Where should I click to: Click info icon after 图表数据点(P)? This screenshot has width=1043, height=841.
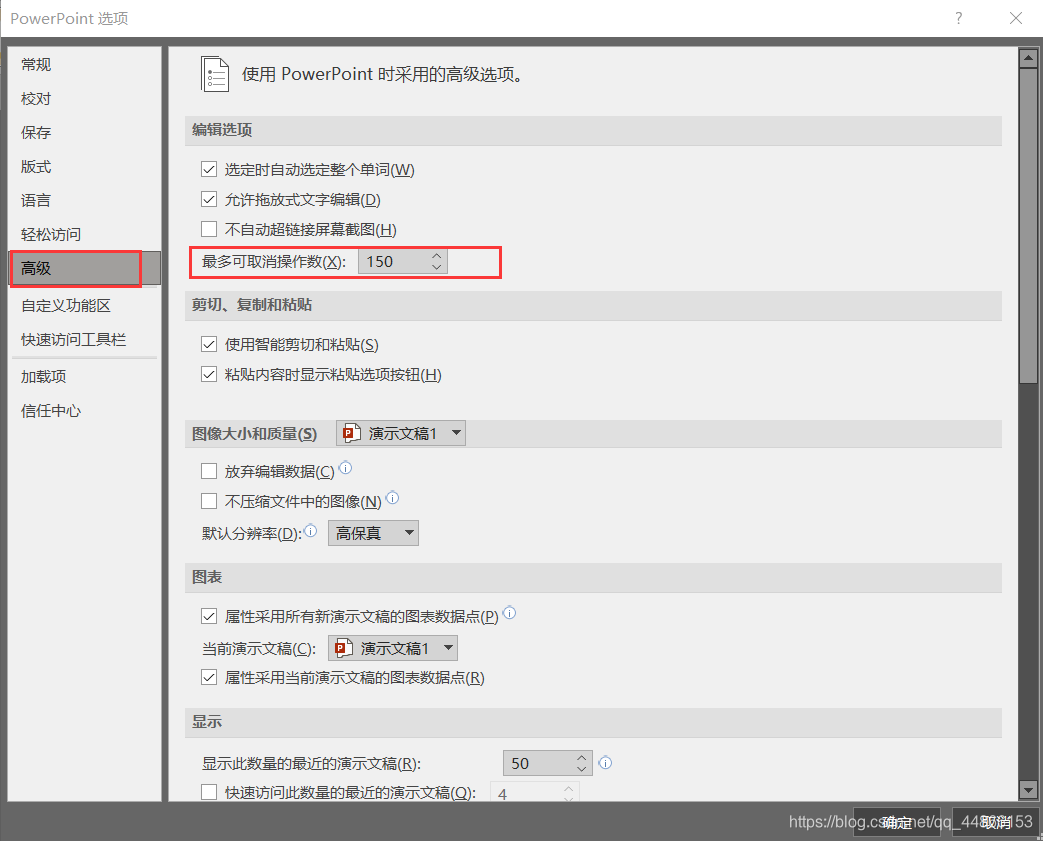pos(509,613)
